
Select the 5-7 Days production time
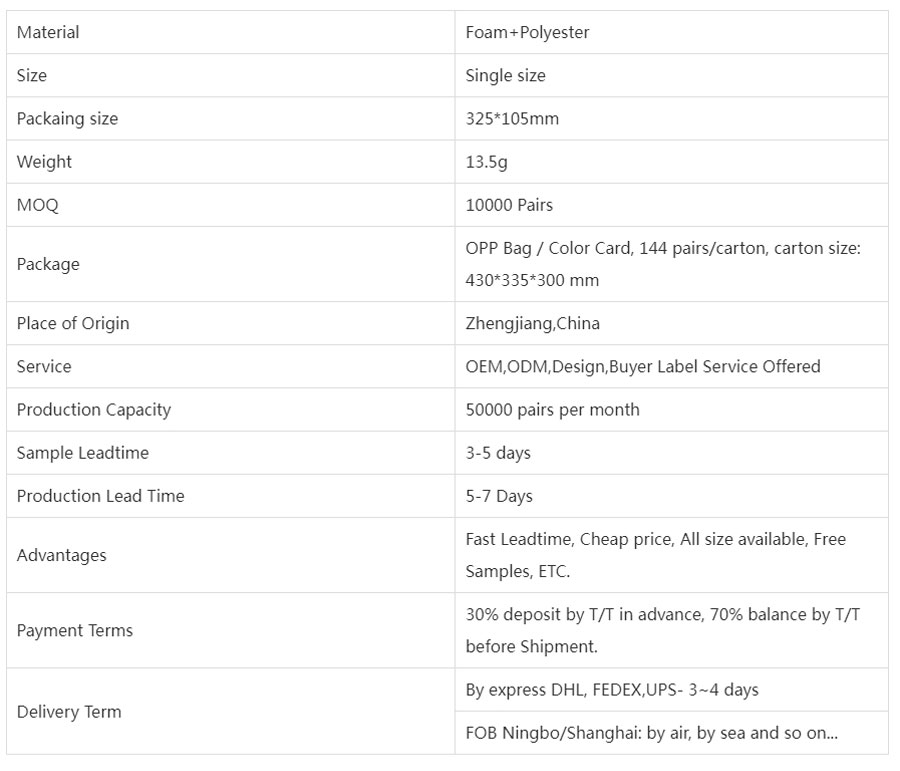click(499, 496)
